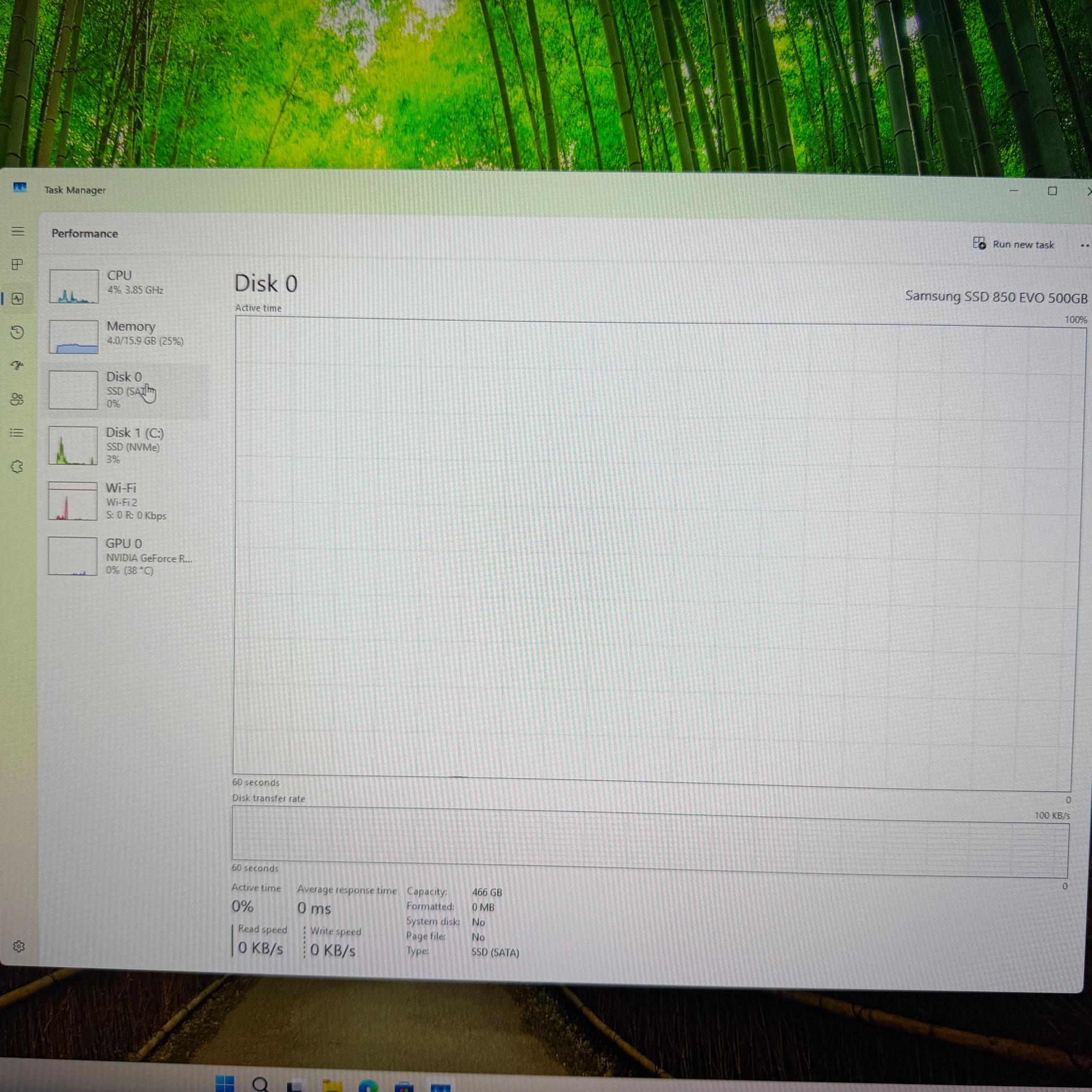Viewport: 1092px width, 1092px height.
Task: Open the Users page icon
Action: click(17, 399)
